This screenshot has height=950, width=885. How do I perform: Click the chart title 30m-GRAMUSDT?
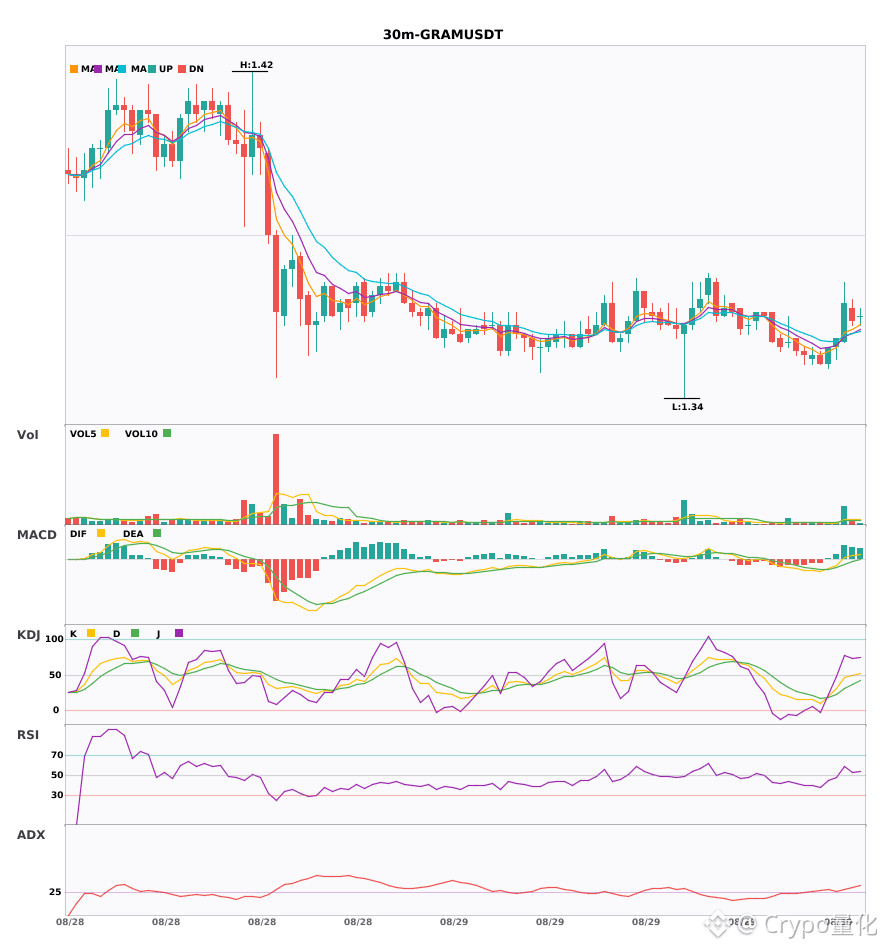[443, 35]
